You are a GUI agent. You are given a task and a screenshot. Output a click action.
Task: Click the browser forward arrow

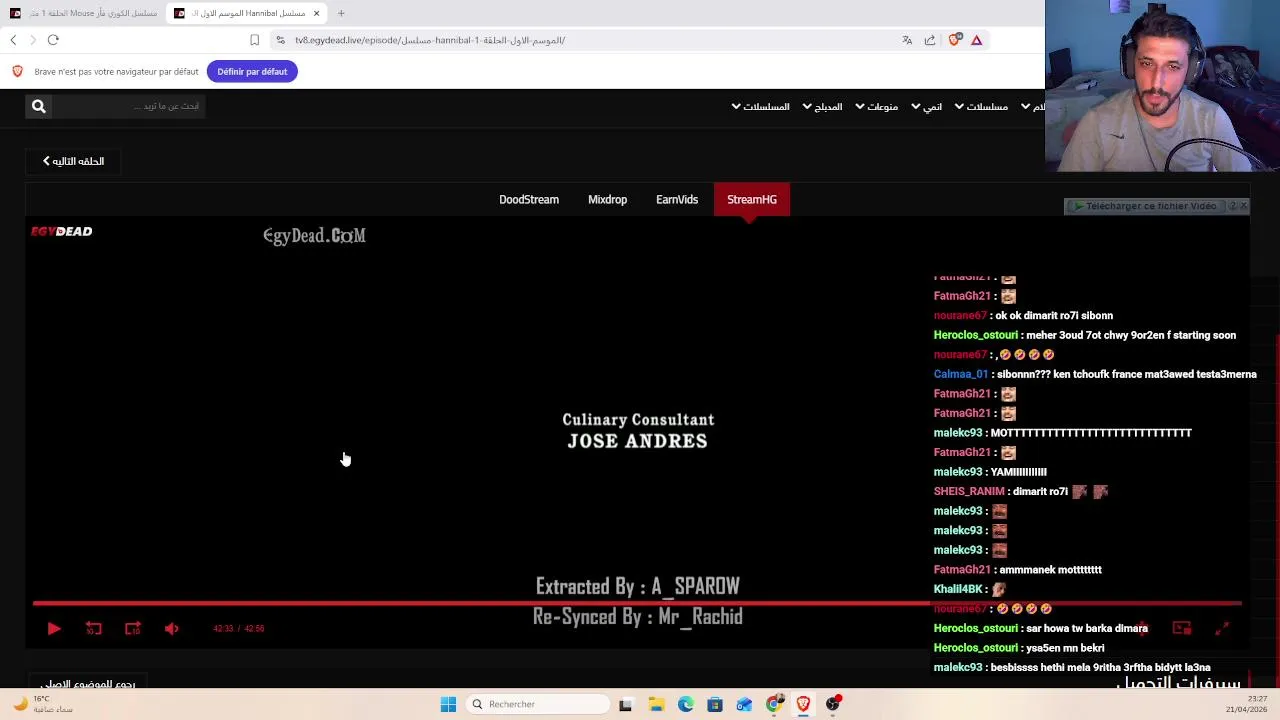click(x=32, y=40)
